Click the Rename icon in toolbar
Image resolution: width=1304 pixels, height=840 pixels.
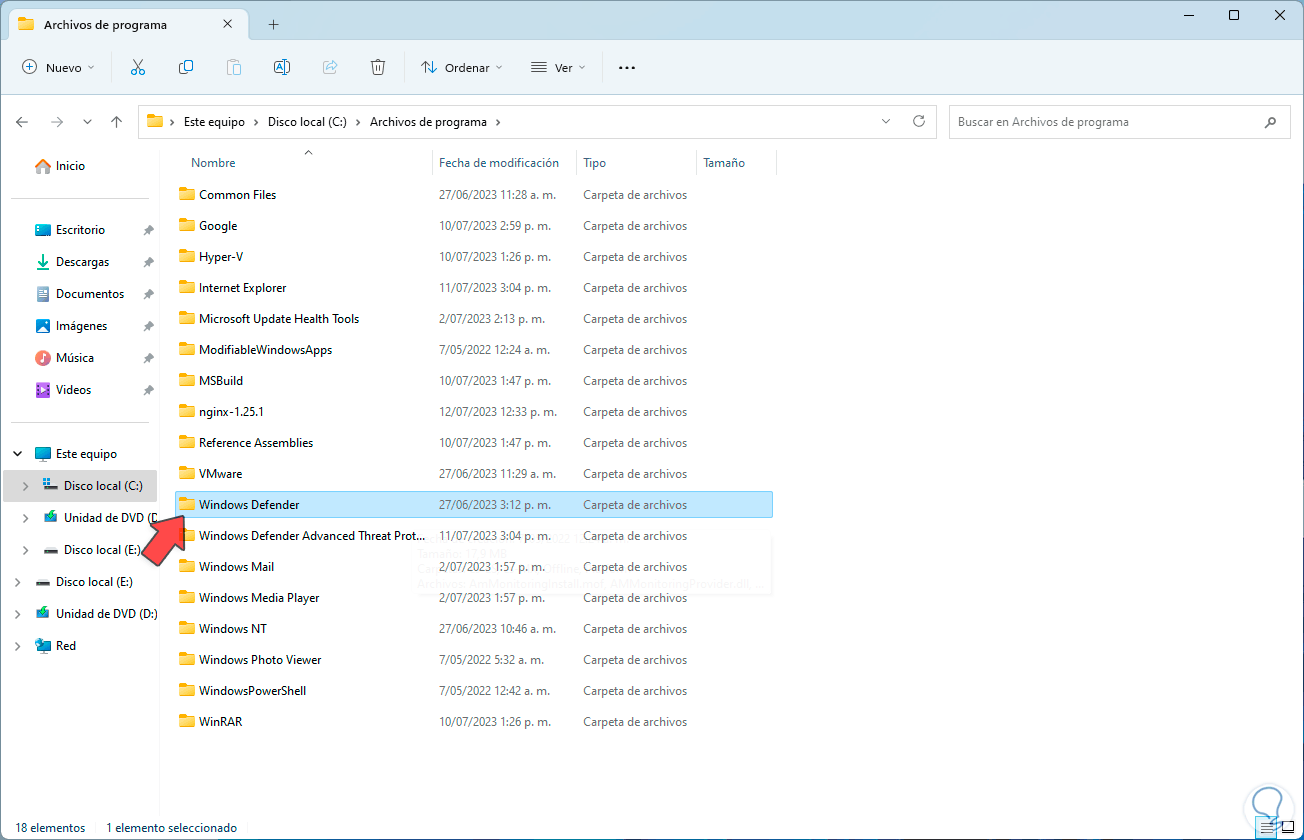(x=282, y=67)
